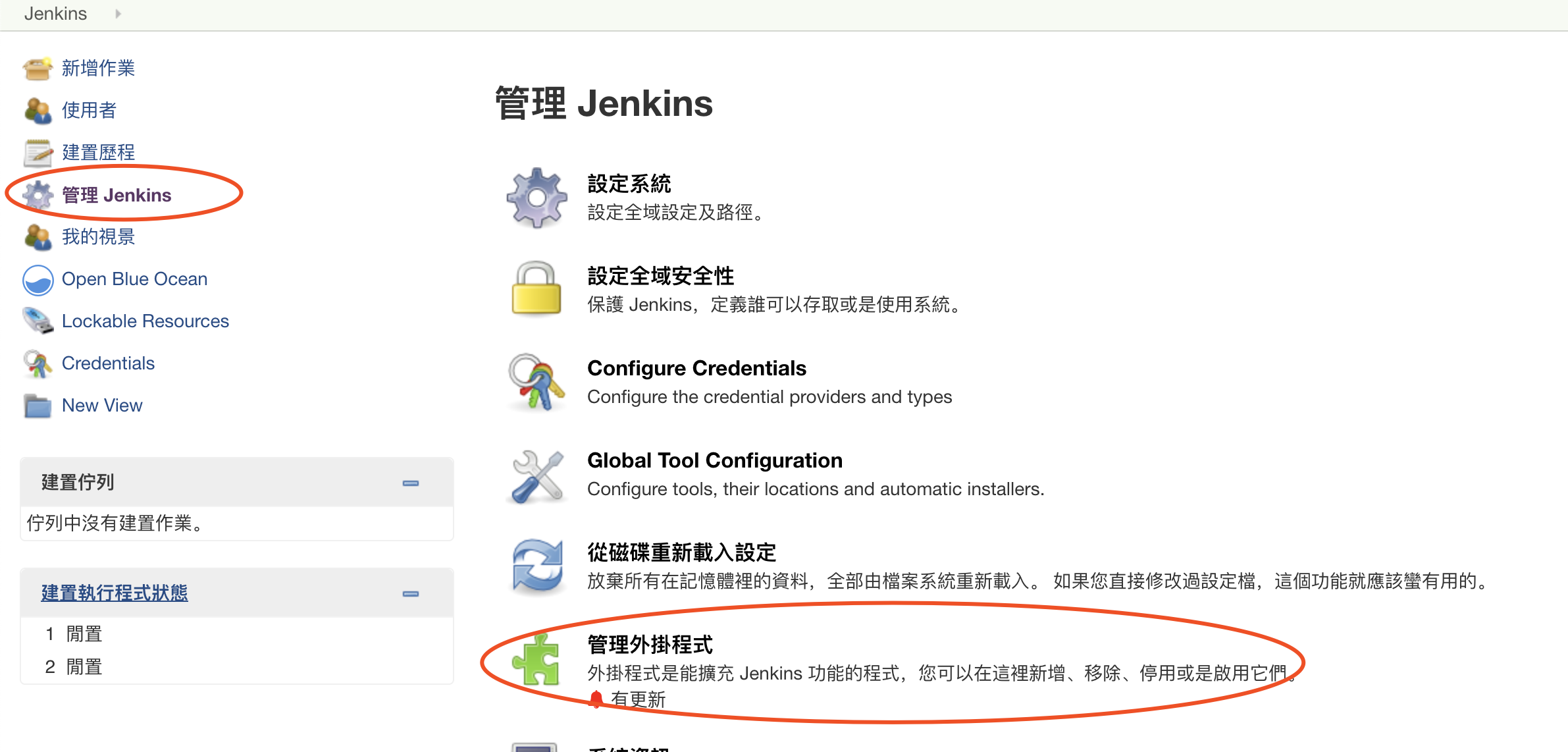The height and width of the screenshot is (752, 1568).
Task: Open the 使用者 link
Action: tap(89, 110)
